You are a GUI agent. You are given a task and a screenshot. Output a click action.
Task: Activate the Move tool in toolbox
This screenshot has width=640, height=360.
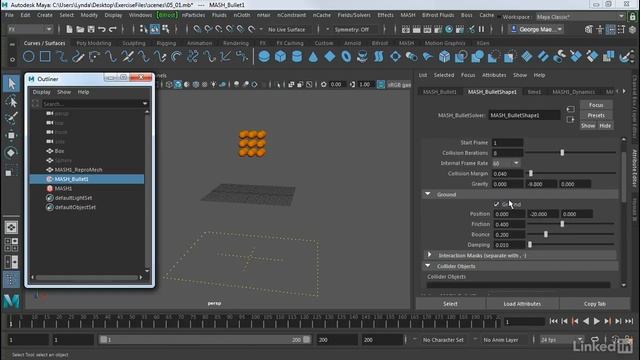point(11,135)
